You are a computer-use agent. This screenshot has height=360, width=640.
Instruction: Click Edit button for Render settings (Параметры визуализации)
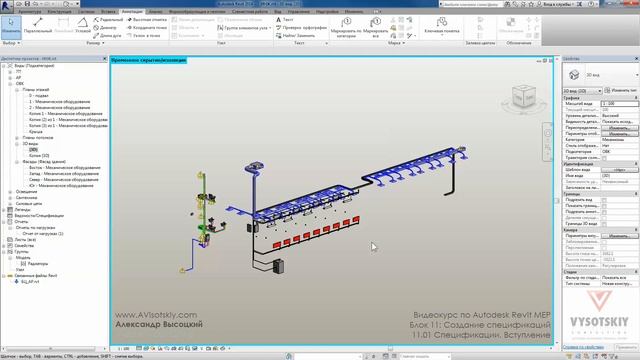[619, 236]
